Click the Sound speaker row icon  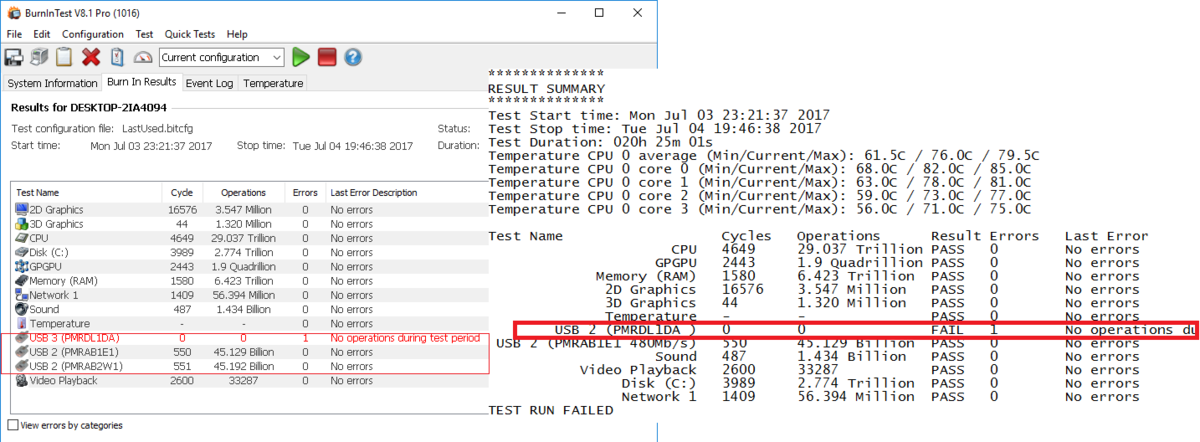pyautogui.click(x=21, y=310)
